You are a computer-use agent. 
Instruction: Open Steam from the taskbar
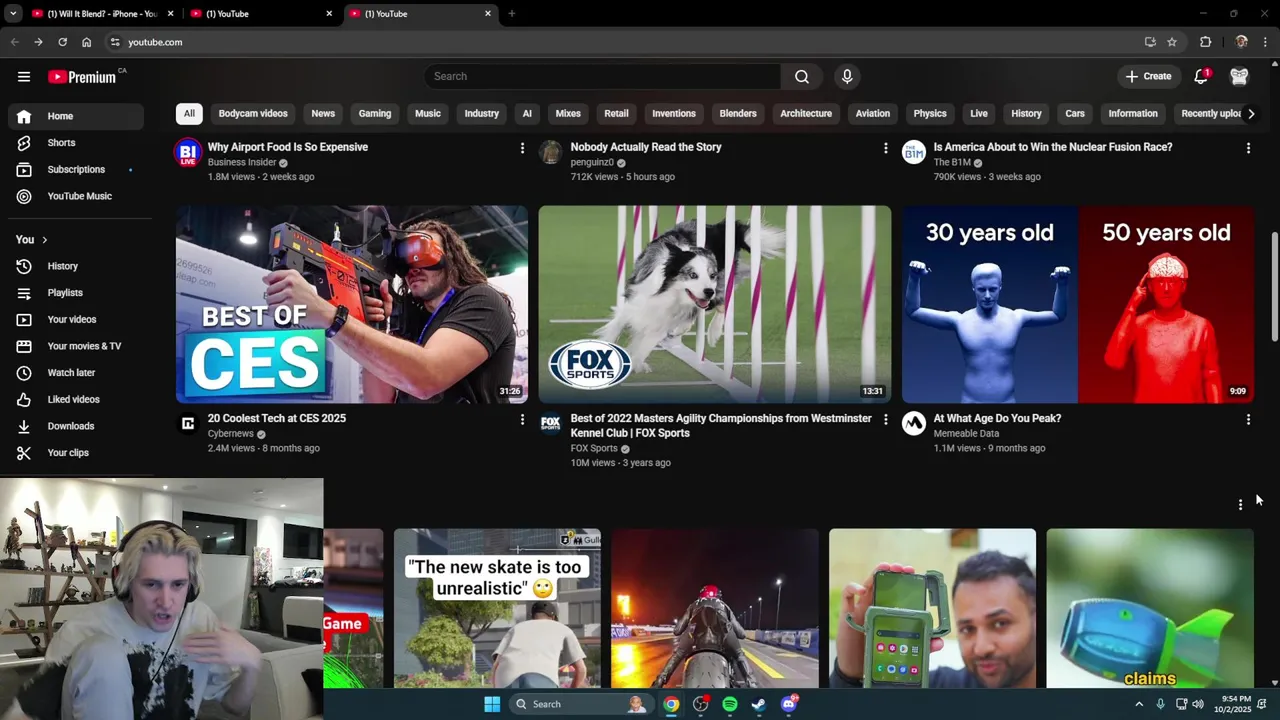(x=759, y=704)
